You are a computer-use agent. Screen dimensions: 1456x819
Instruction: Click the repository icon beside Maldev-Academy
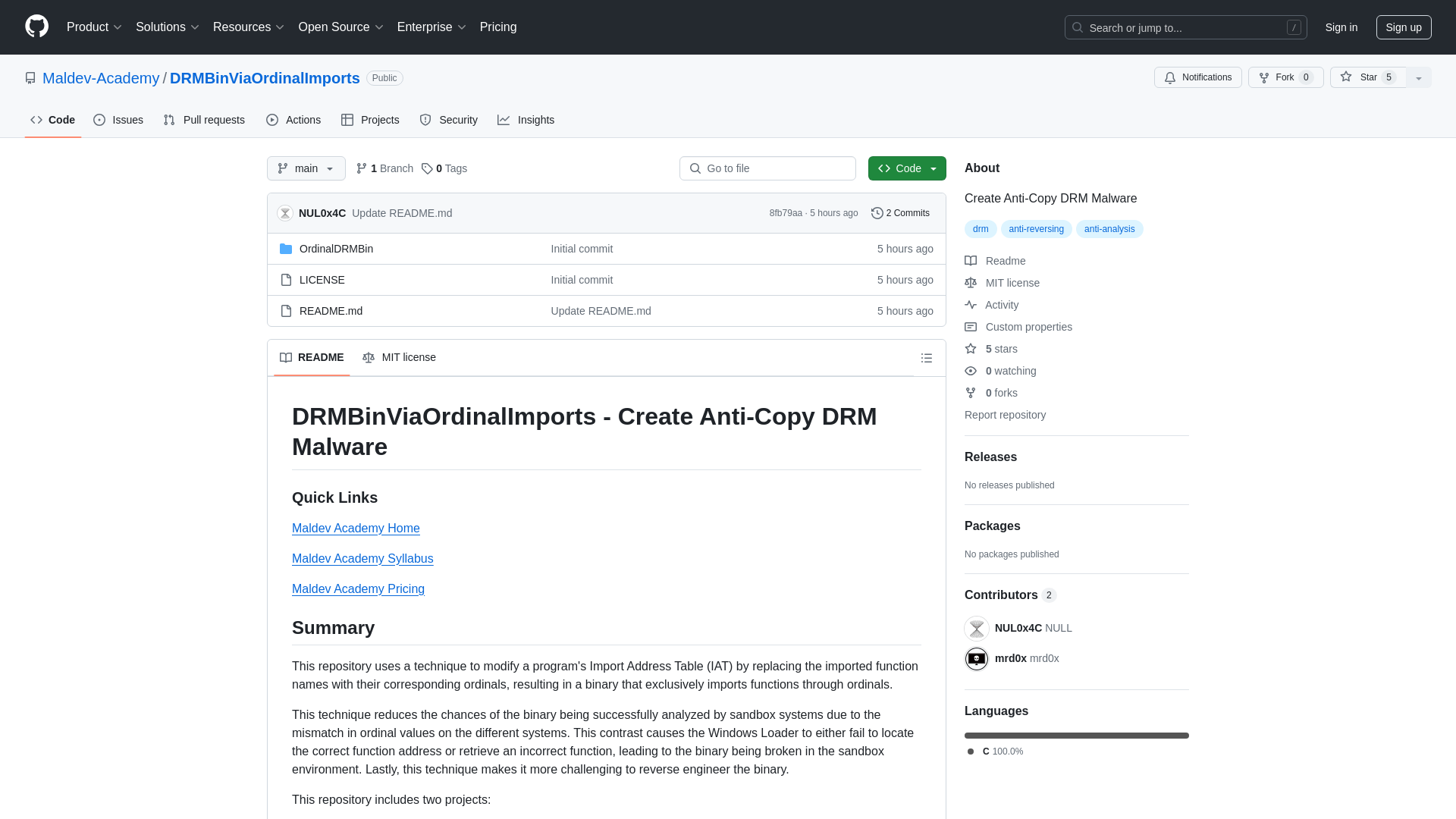pyautogui.click(x=30, y=78)
